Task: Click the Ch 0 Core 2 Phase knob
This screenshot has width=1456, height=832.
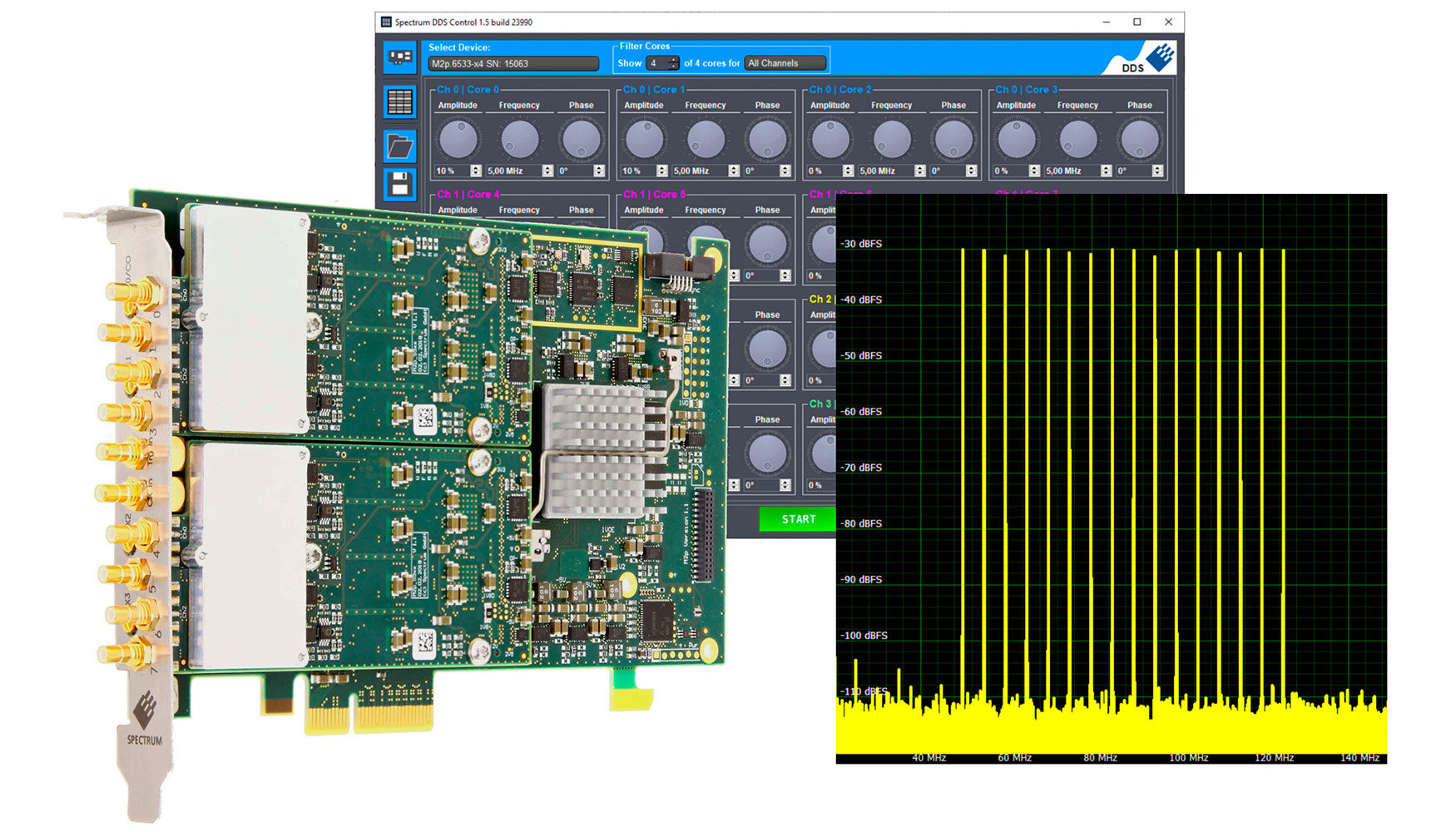Action: click(953, 139)
